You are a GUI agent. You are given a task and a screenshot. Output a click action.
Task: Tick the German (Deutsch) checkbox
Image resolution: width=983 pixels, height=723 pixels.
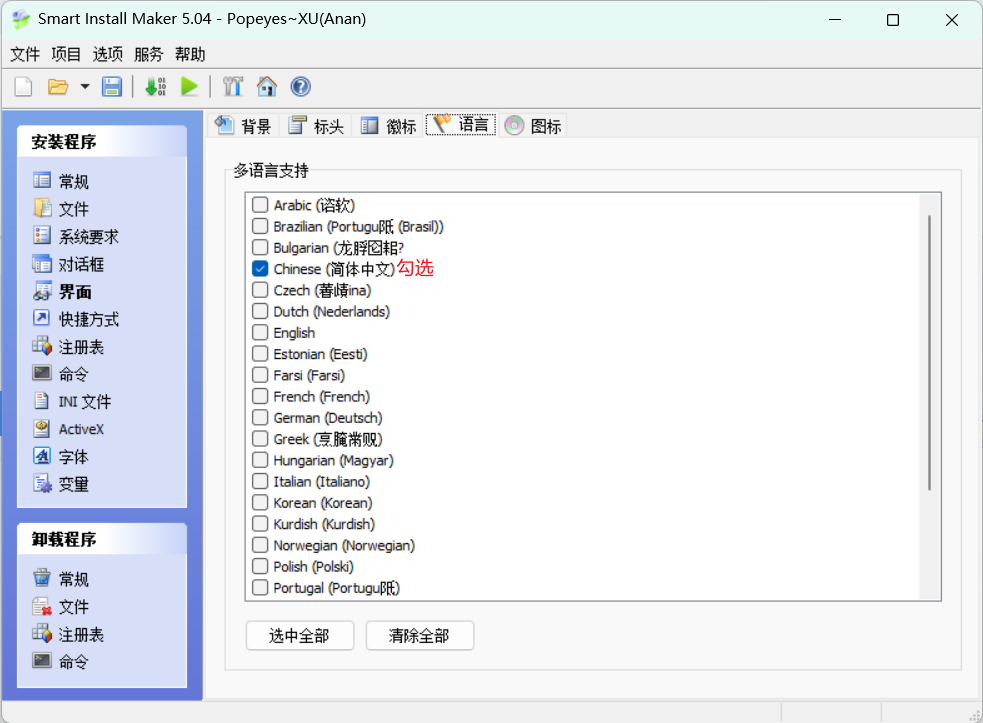point(260,418)
